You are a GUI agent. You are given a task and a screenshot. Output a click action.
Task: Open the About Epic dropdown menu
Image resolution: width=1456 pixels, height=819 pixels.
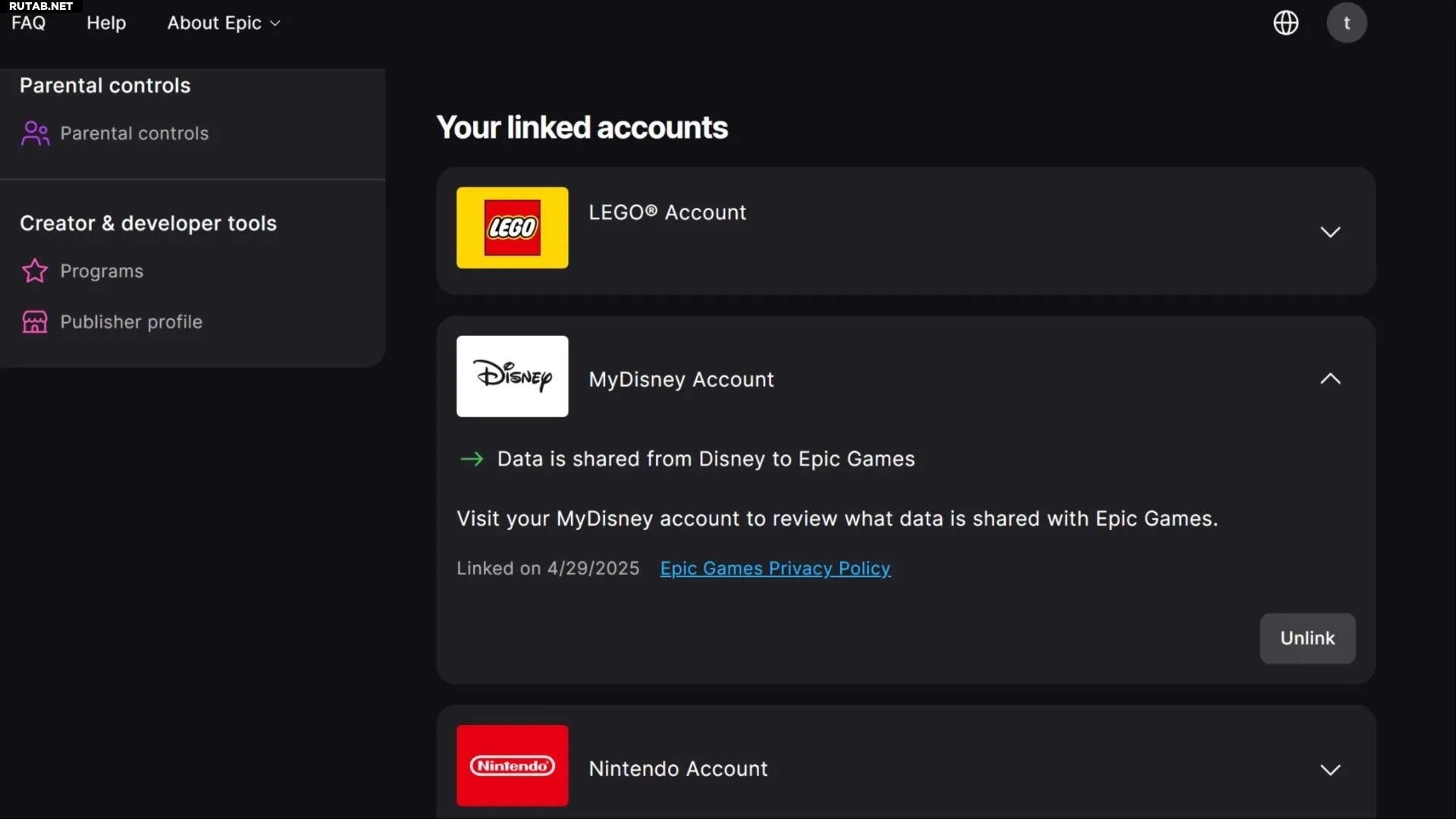click(x=224, y=23)
